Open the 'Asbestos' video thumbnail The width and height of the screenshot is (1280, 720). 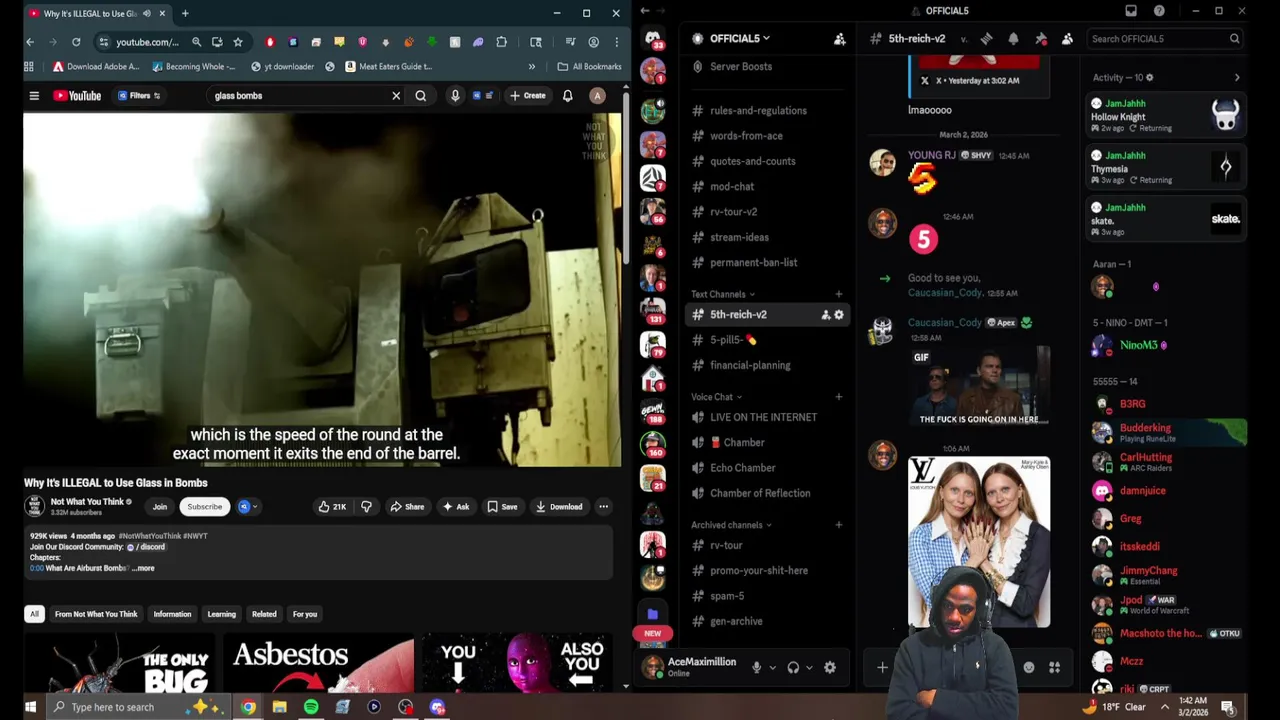(x=318, y=664)
